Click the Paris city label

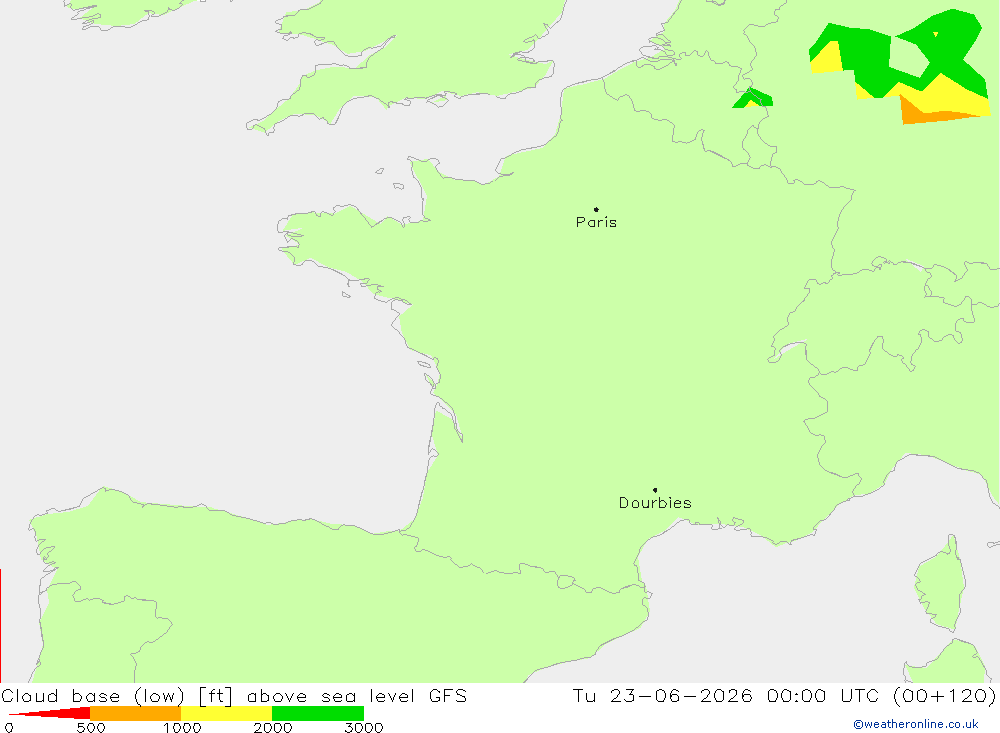tap(596, 222)
